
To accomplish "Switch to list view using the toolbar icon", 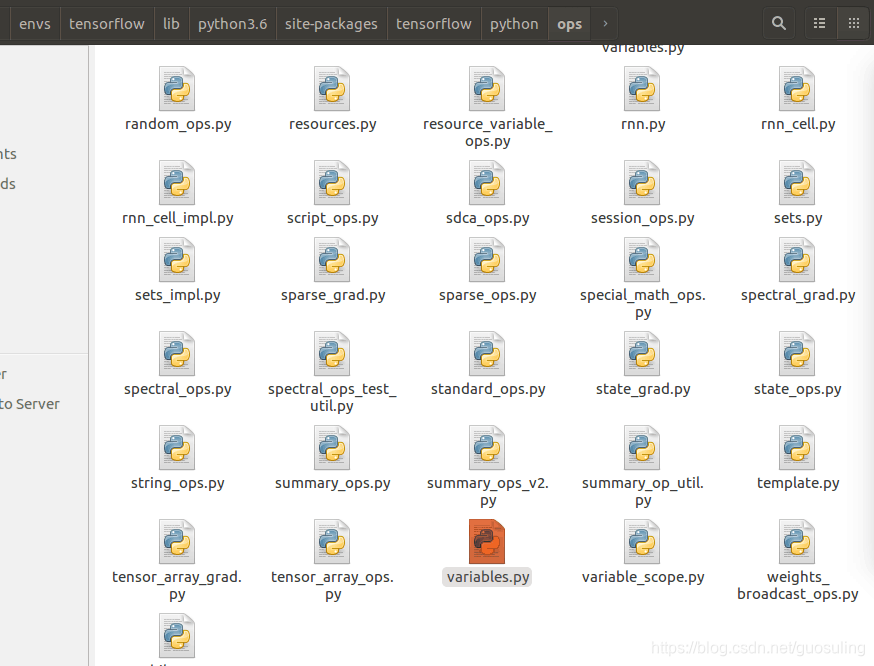I will 819,23.
